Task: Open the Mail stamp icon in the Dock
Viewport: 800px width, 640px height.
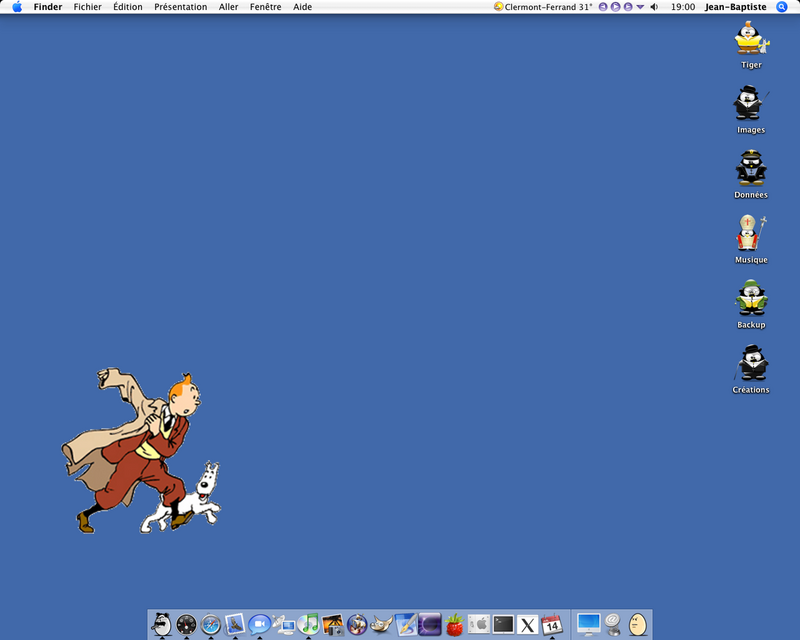Action: tap(235, 624)
